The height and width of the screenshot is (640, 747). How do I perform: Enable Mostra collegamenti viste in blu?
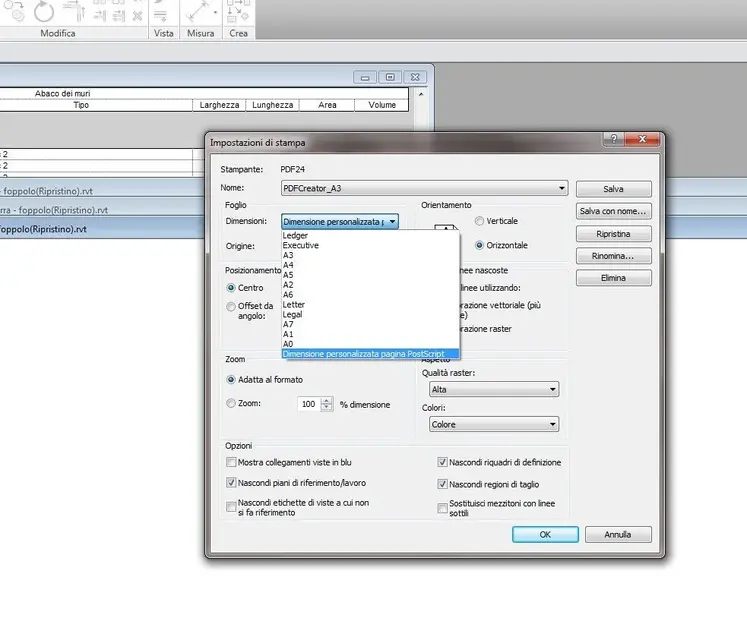coord(231,462)
